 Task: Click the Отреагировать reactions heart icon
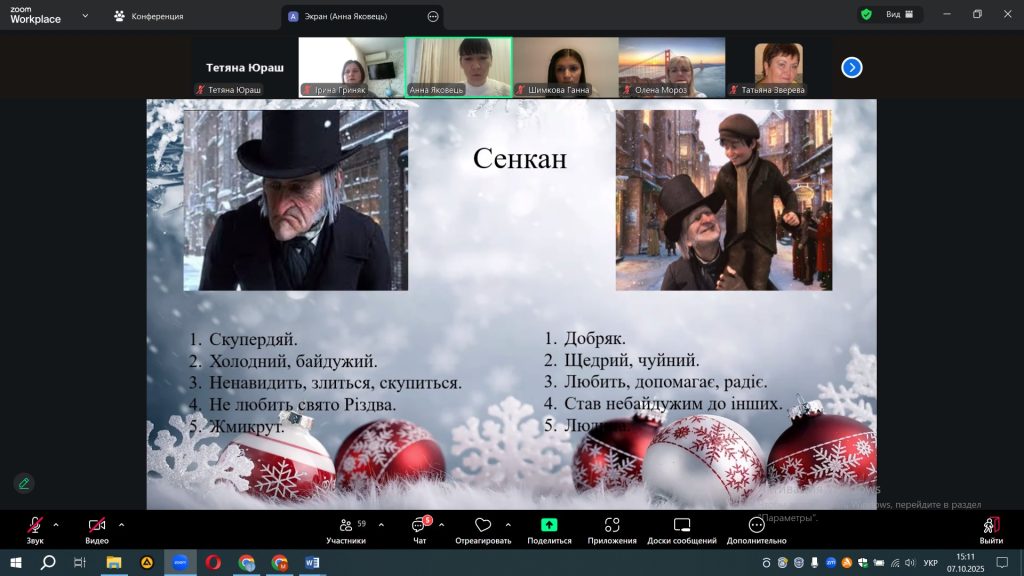[x=482, y=525]
